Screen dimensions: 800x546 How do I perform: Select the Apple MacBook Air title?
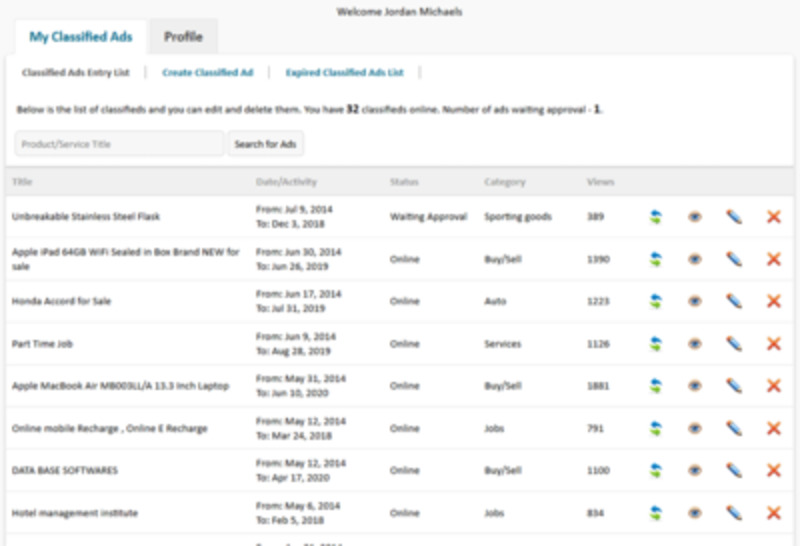(x=120, y=386)
